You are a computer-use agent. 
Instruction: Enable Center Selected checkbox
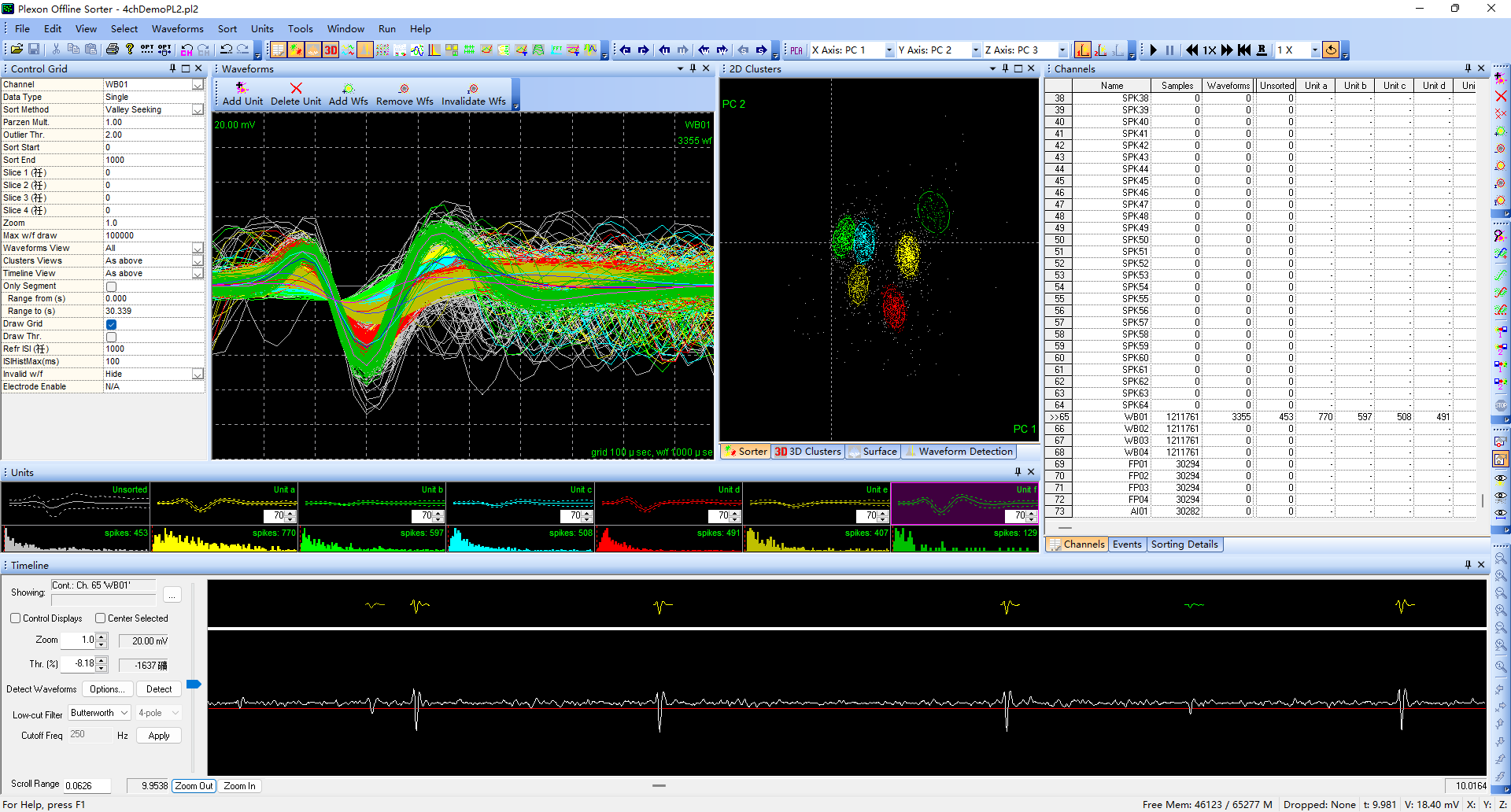[100, 618]
